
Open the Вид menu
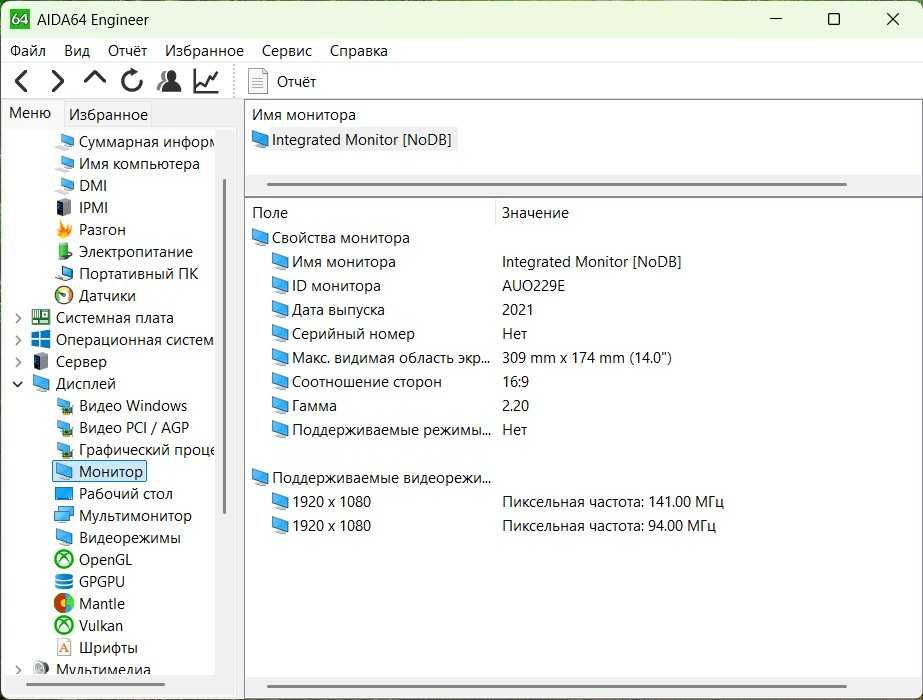pos(77,51)
